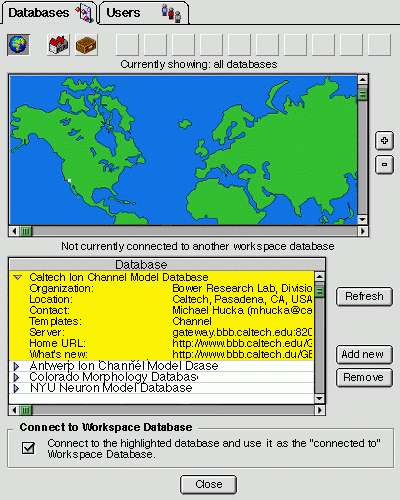
Task: Click the Add new button
Action: (x=364, y=354)
